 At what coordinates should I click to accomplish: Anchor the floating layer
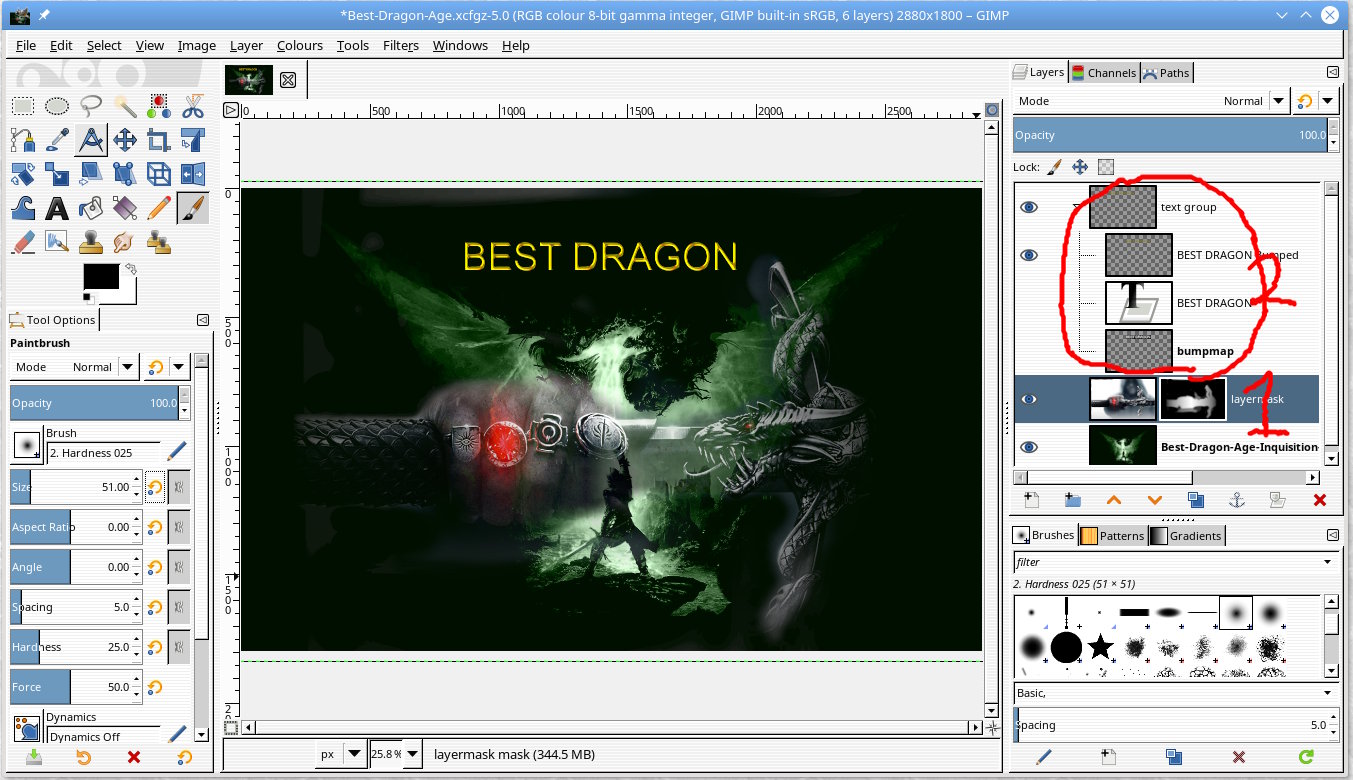pos(1236,500)
